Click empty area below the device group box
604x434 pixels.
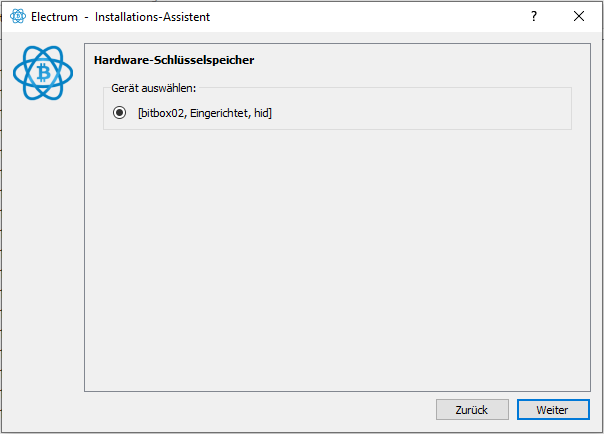337,258
